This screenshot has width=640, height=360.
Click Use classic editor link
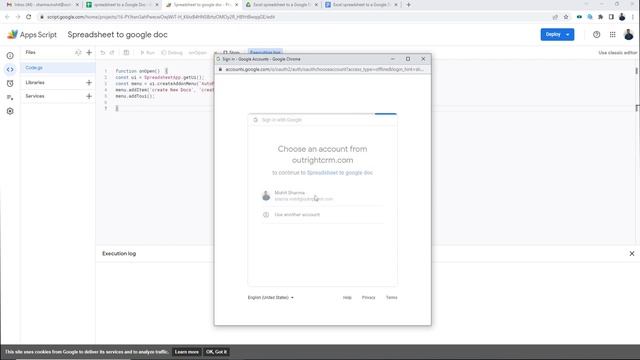[617, 53]
